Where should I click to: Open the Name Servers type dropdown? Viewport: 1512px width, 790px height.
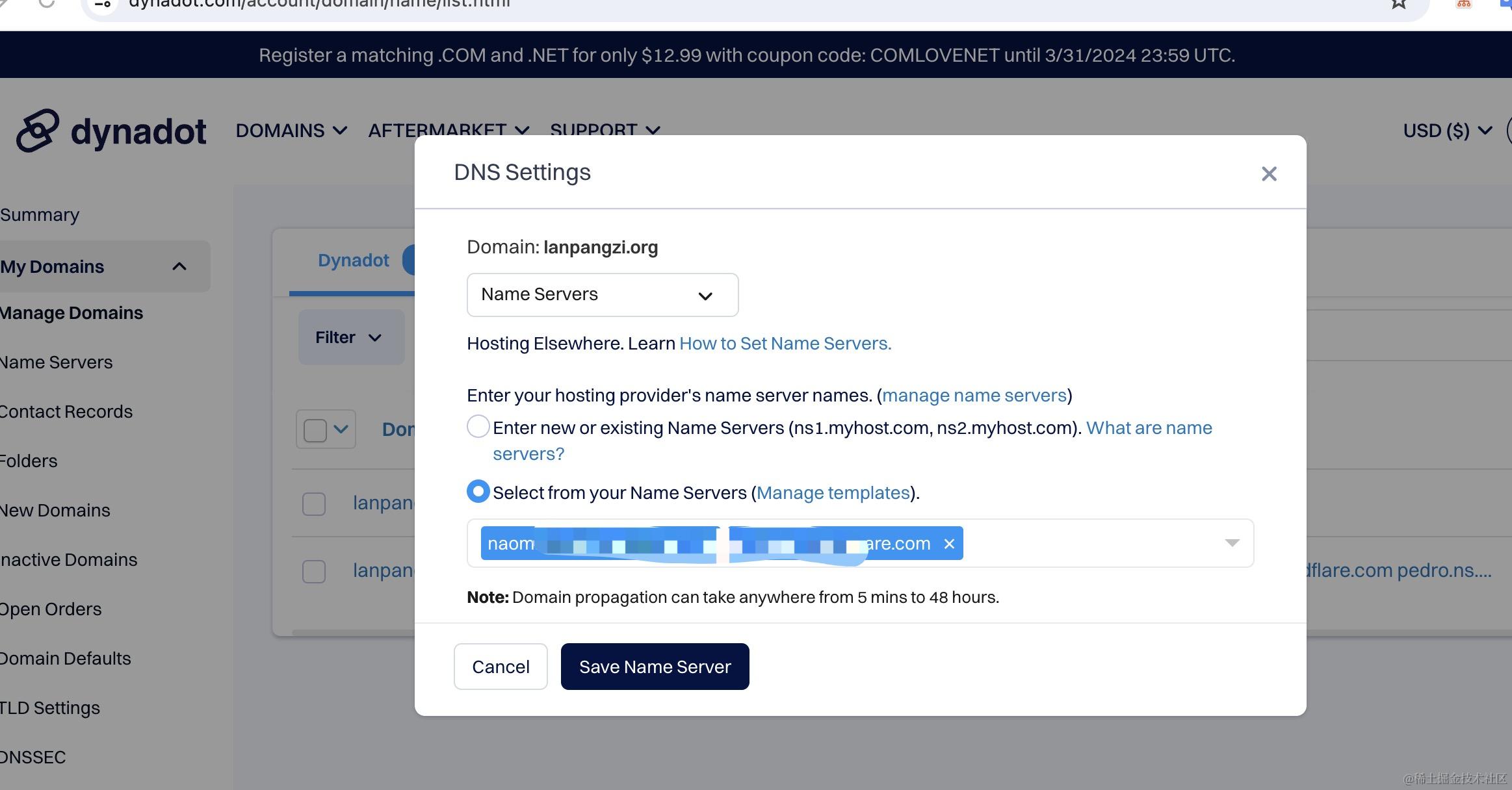pos(602,295)
